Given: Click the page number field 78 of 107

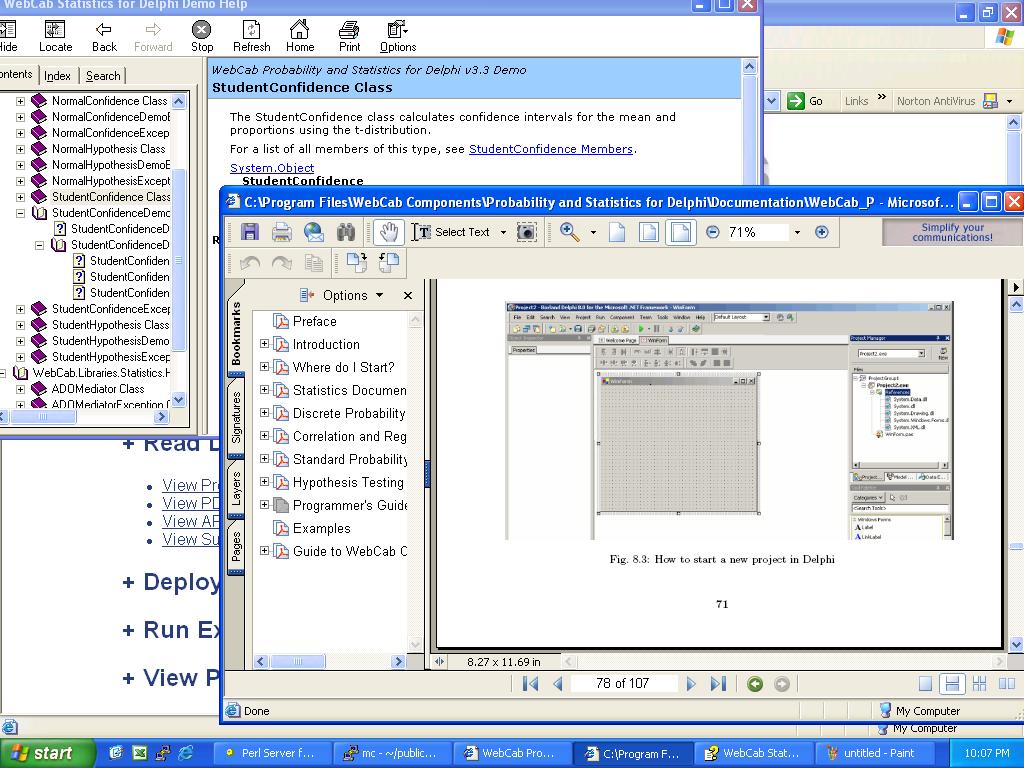Looking at the screenshot, I should (x=622, y=684).
